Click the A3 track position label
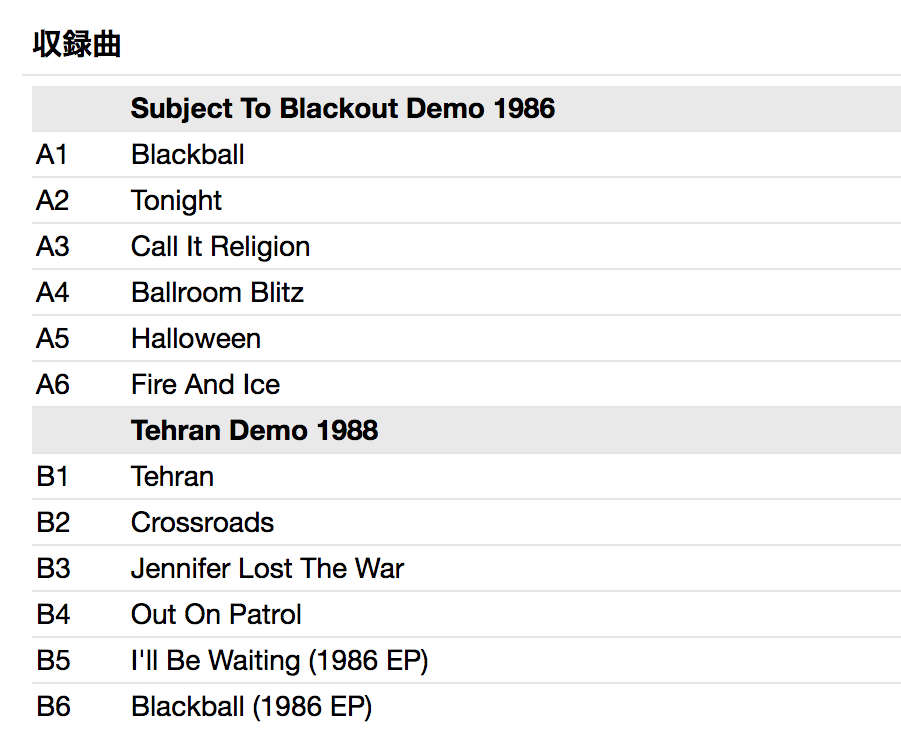 [53, 247]
